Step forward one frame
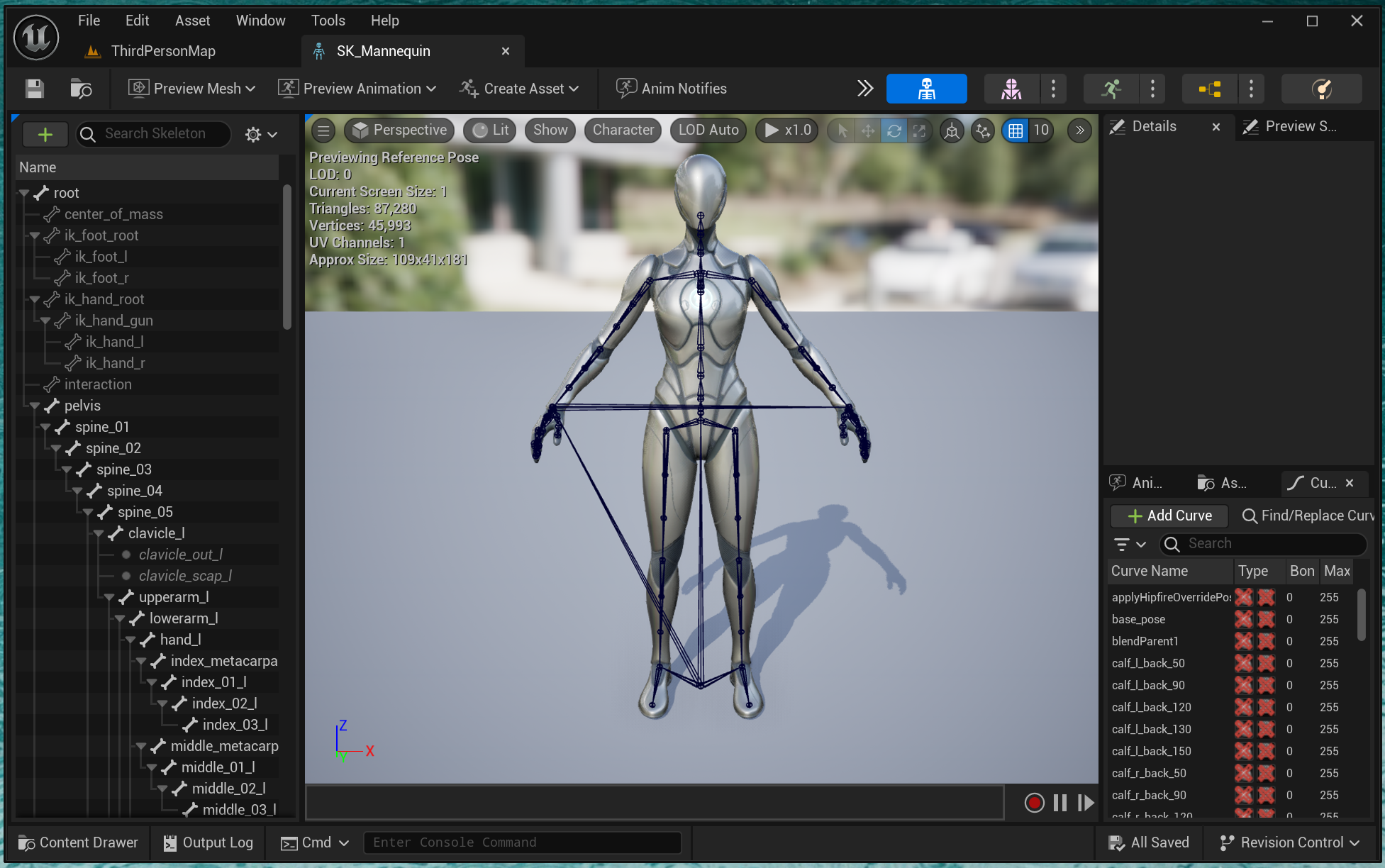The width and height of the screenshot is (1385, 868). tap(1086, 803)
